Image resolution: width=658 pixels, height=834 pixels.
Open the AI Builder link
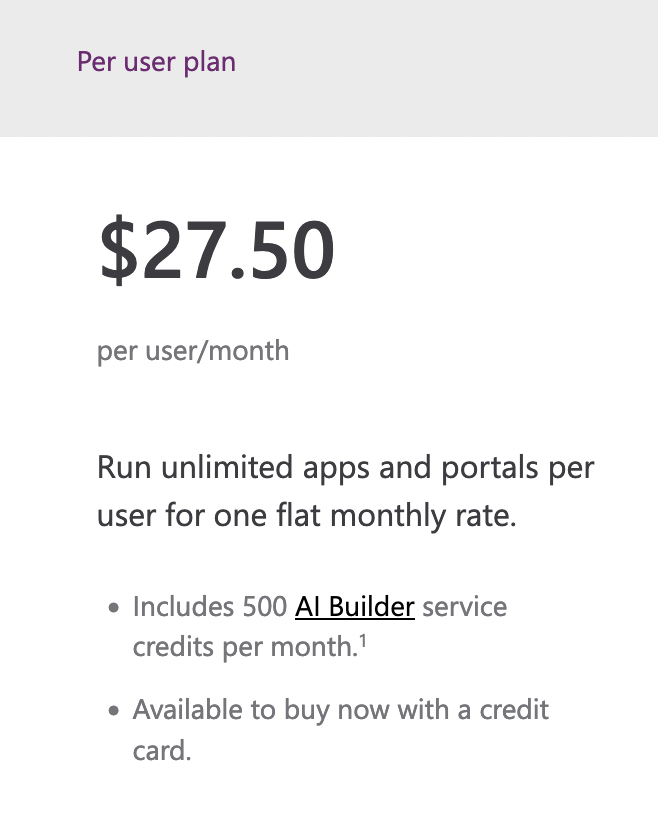(x=355, y=607)
